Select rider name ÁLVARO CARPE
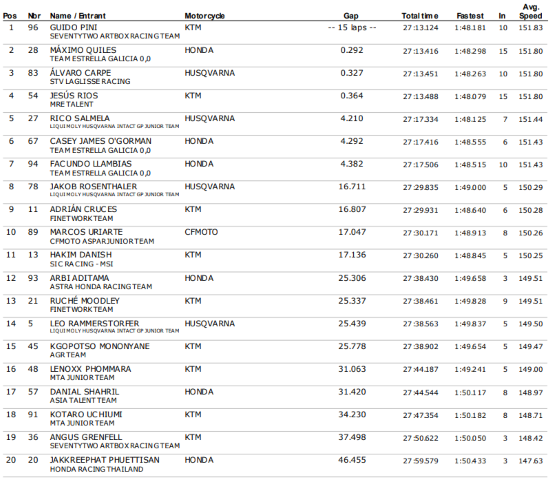 [80, 73]
